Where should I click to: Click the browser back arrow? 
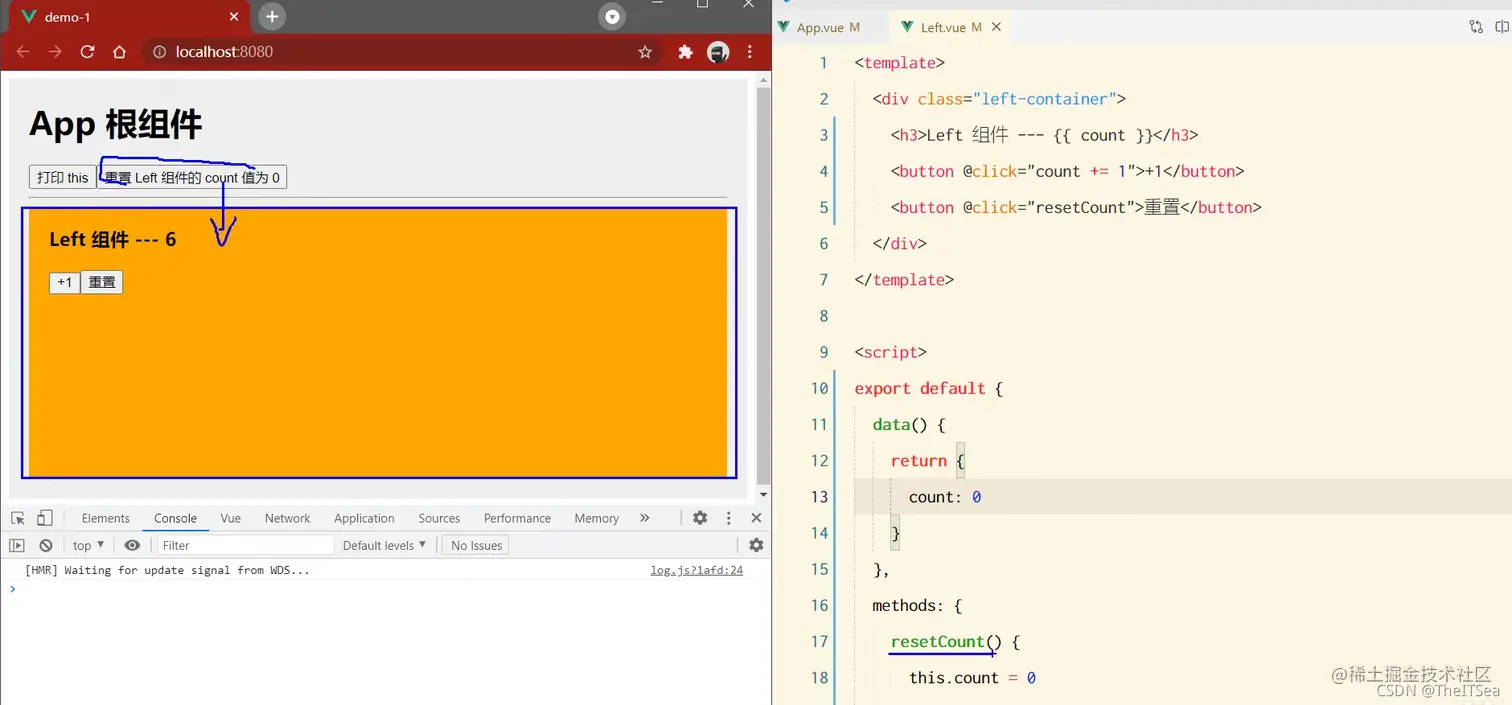[22, 52]
